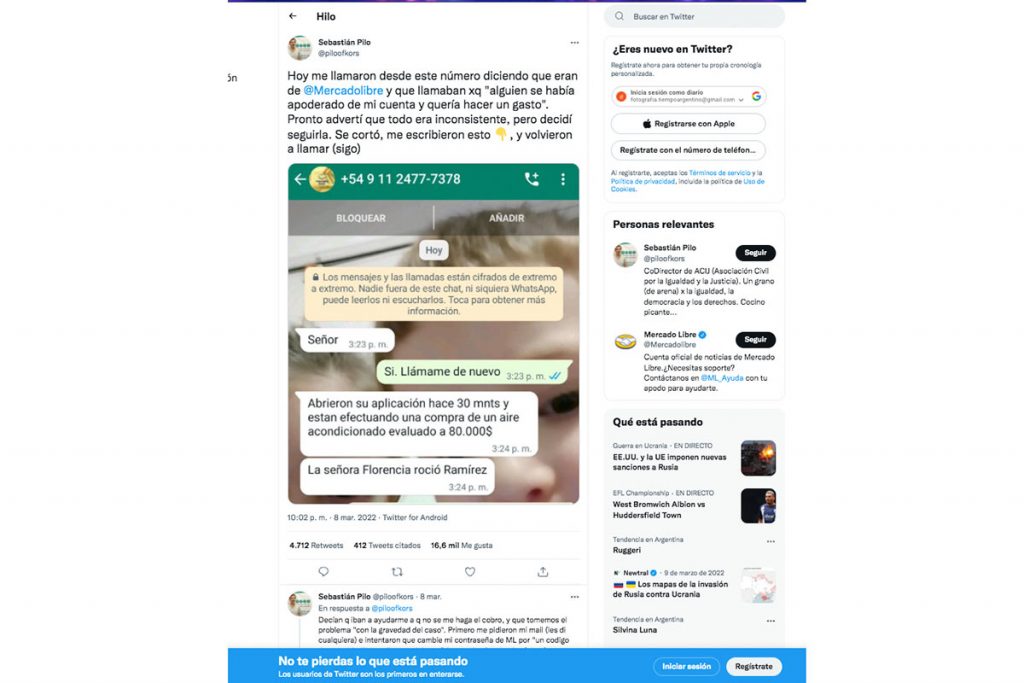Click the Registrarse con Apple button
The image size is (1024, 683).
coord(688,123)
